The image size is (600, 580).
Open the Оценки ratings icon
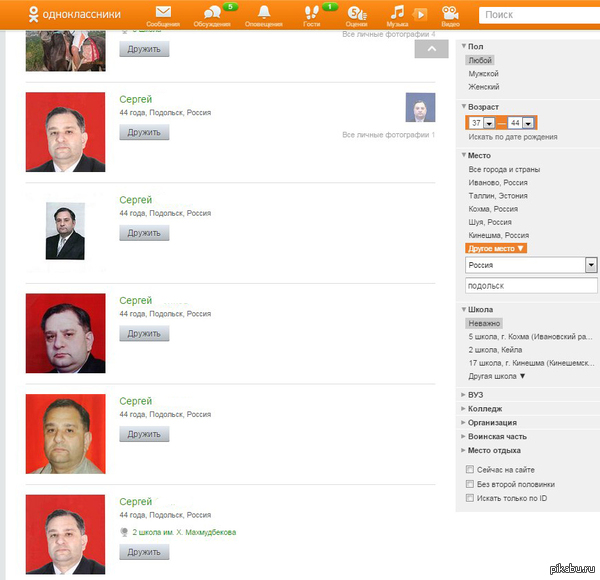pyautogui.click(x=356, y=13)
